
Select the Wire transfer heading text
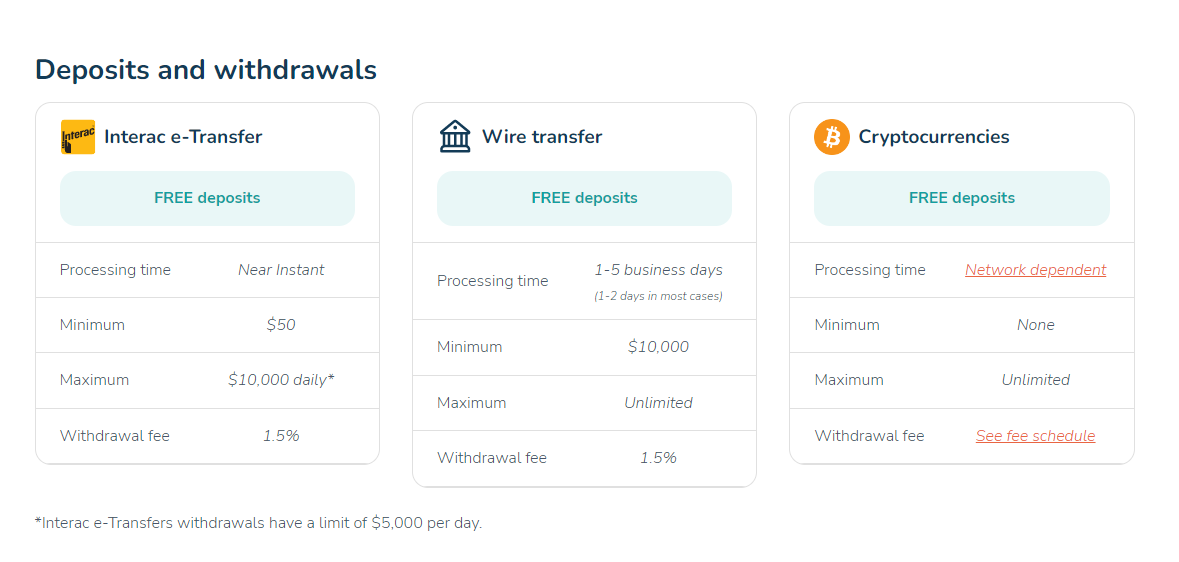point(542,137)
